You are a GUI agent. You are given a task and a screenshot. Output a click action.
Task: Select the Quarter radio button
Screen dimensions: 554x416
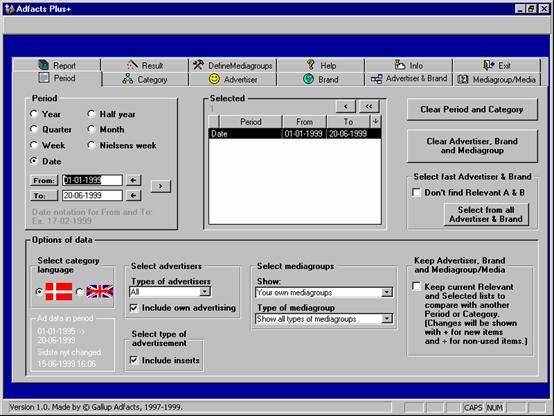point(34,129)
